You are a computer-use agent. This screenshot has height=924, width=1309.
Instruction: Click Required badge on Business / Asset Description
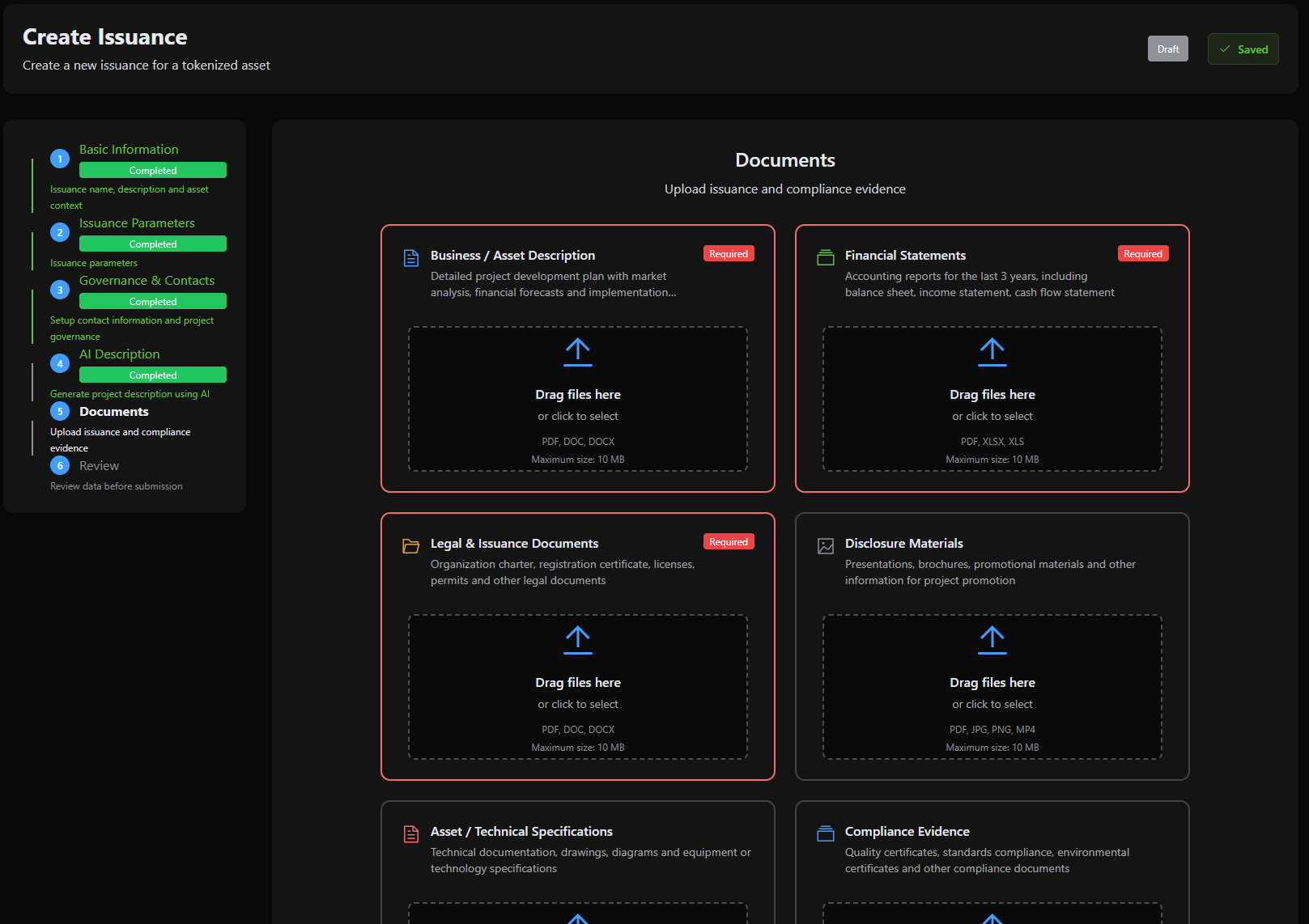tap(729, 253)
